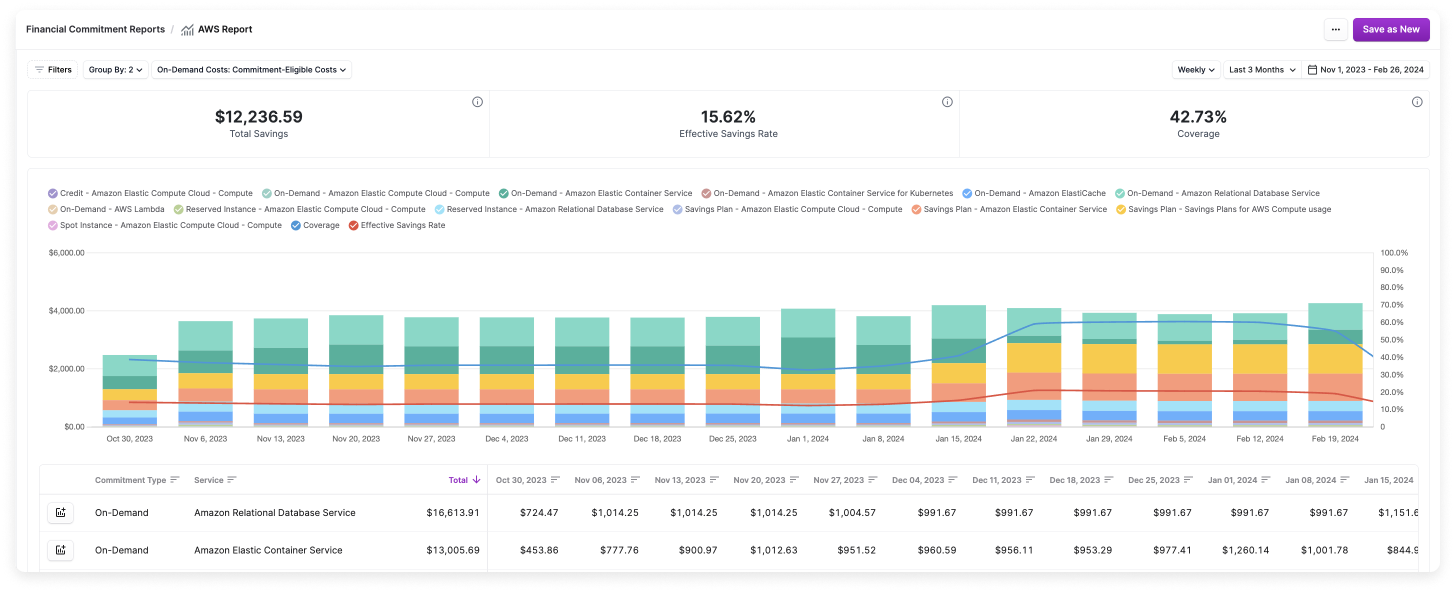Toggle Credit - Amazon Elastic Compute Cloud legend
Viewport: 1455px width, 592px height.
tap(150, 194)
